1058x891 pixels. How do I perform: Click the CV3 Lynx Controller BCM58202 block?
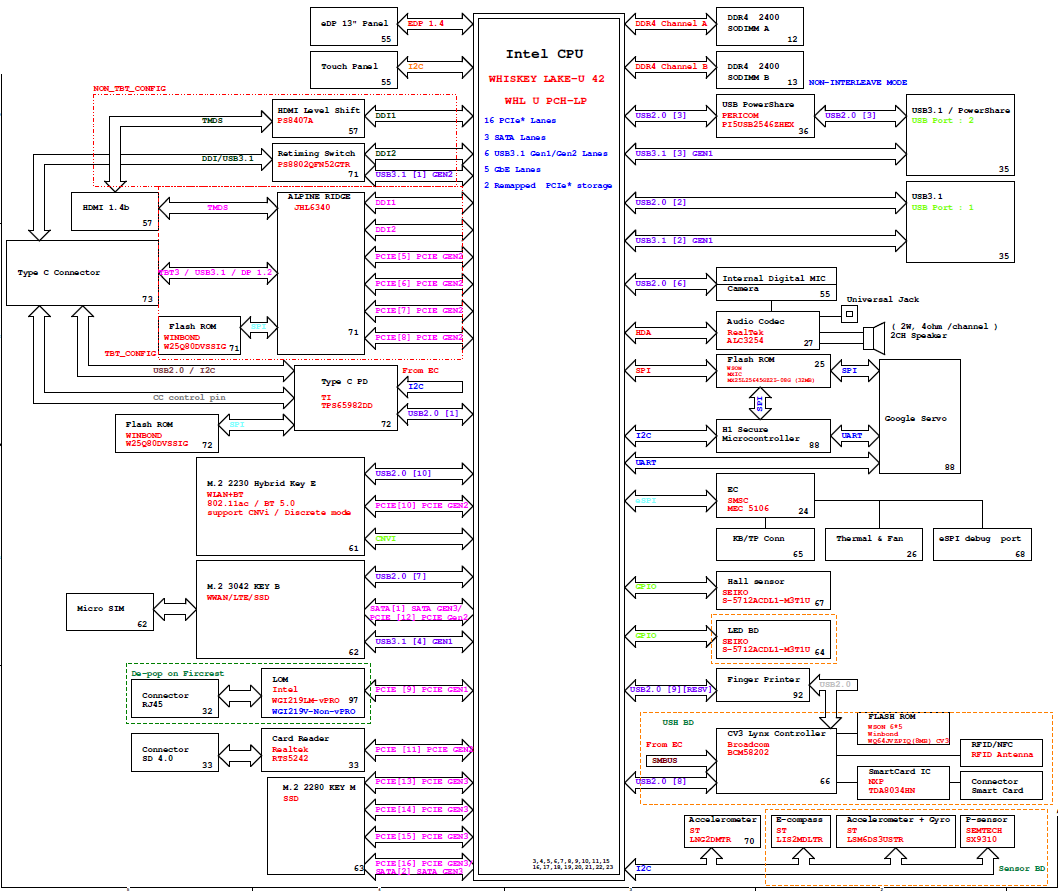pyautogui.click(x=776, y=761)
